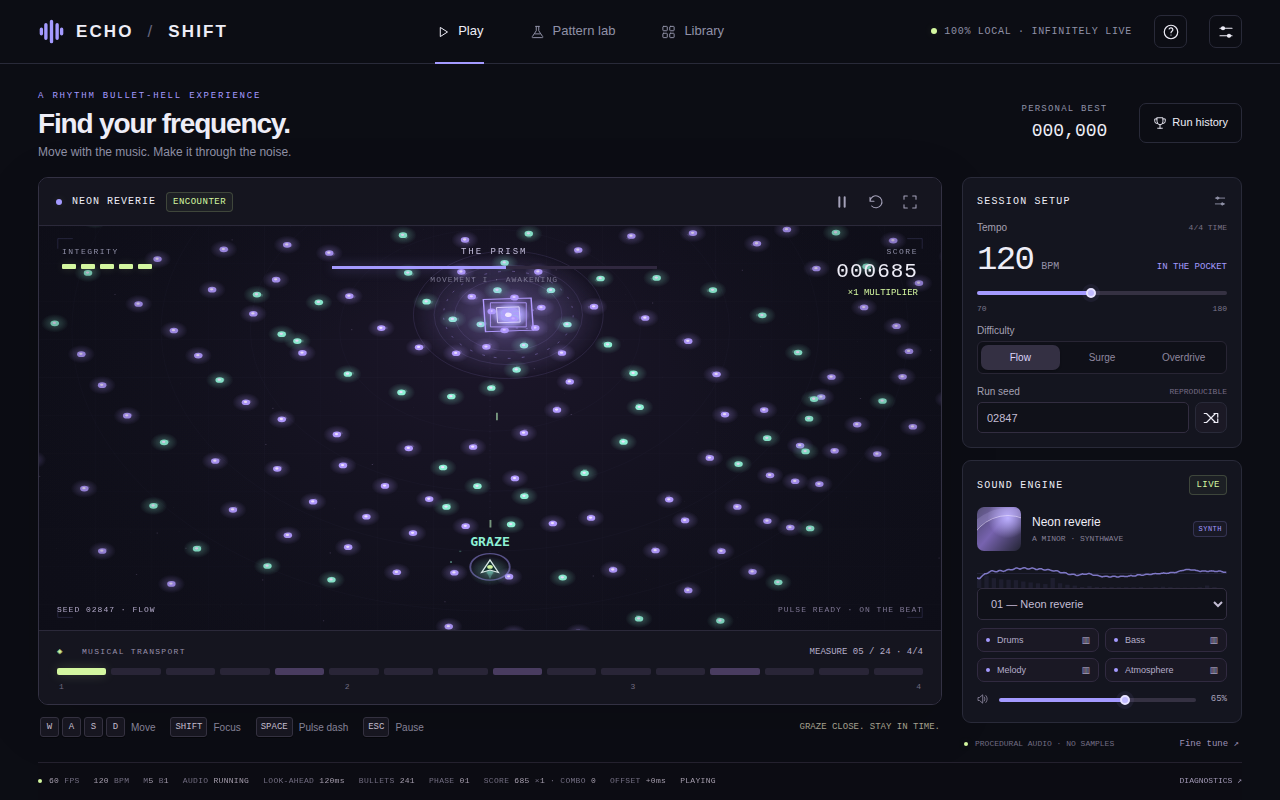The image size is (1280, 800).
Task: Adjust the volume slider
Action: [1097, 700]
